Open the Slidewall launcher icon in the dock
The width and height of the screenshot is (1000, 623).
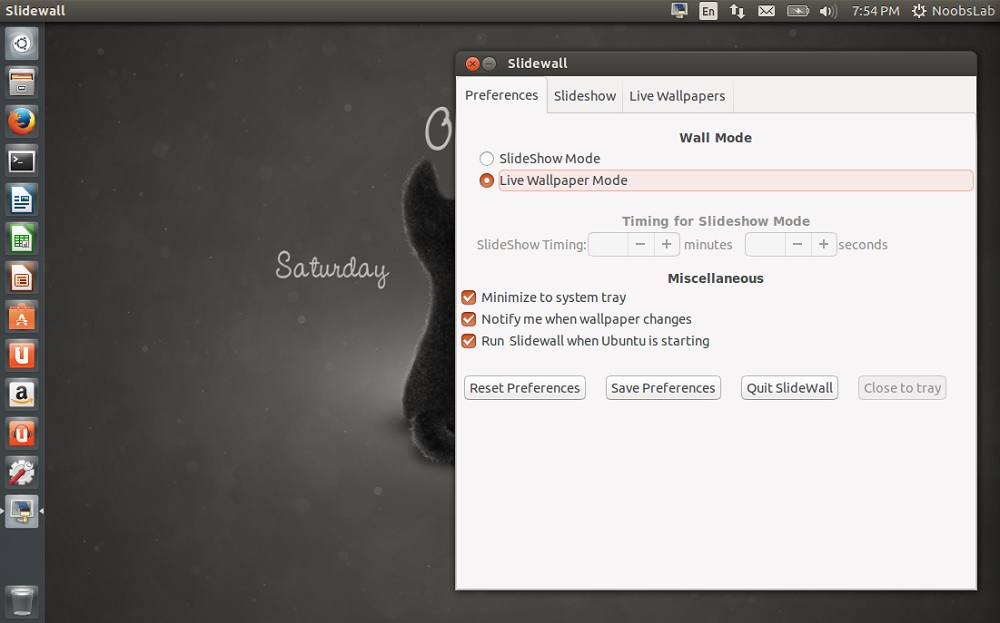click(22, 510)
